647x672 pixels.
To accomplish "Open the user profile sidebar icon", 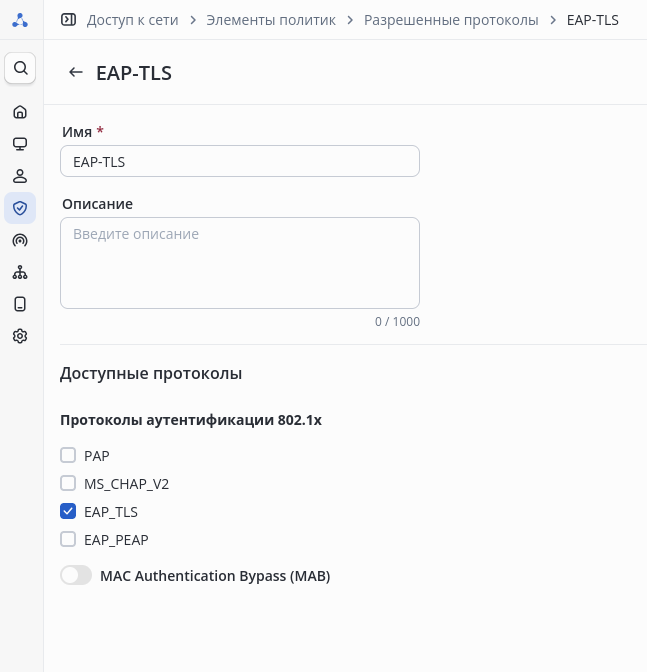I will tap(20, 176).
